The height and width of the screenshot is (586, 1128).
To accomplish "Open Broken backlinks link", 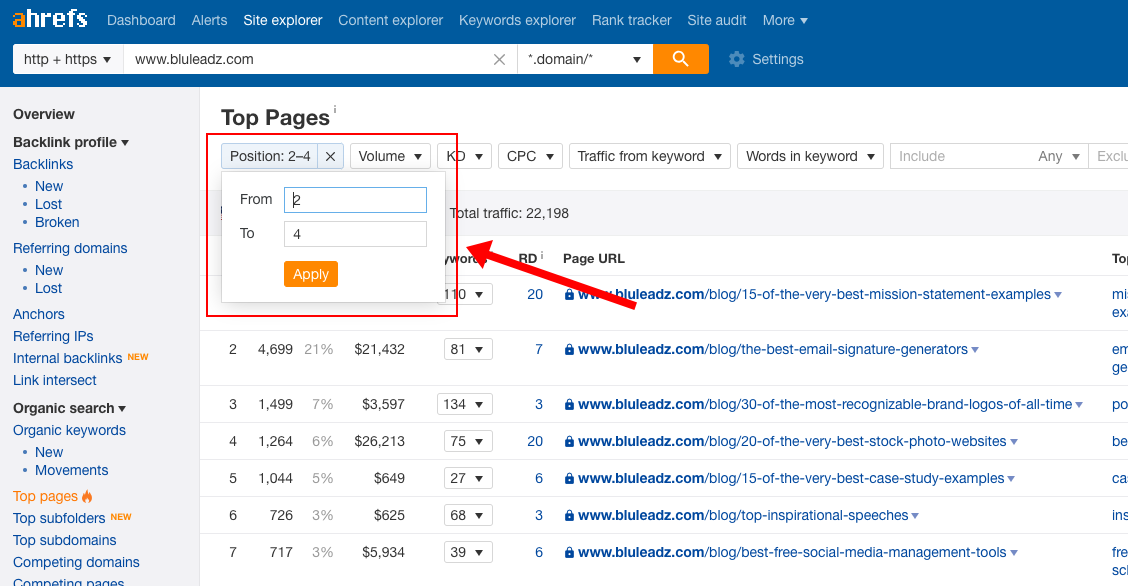I will [57, 222].
